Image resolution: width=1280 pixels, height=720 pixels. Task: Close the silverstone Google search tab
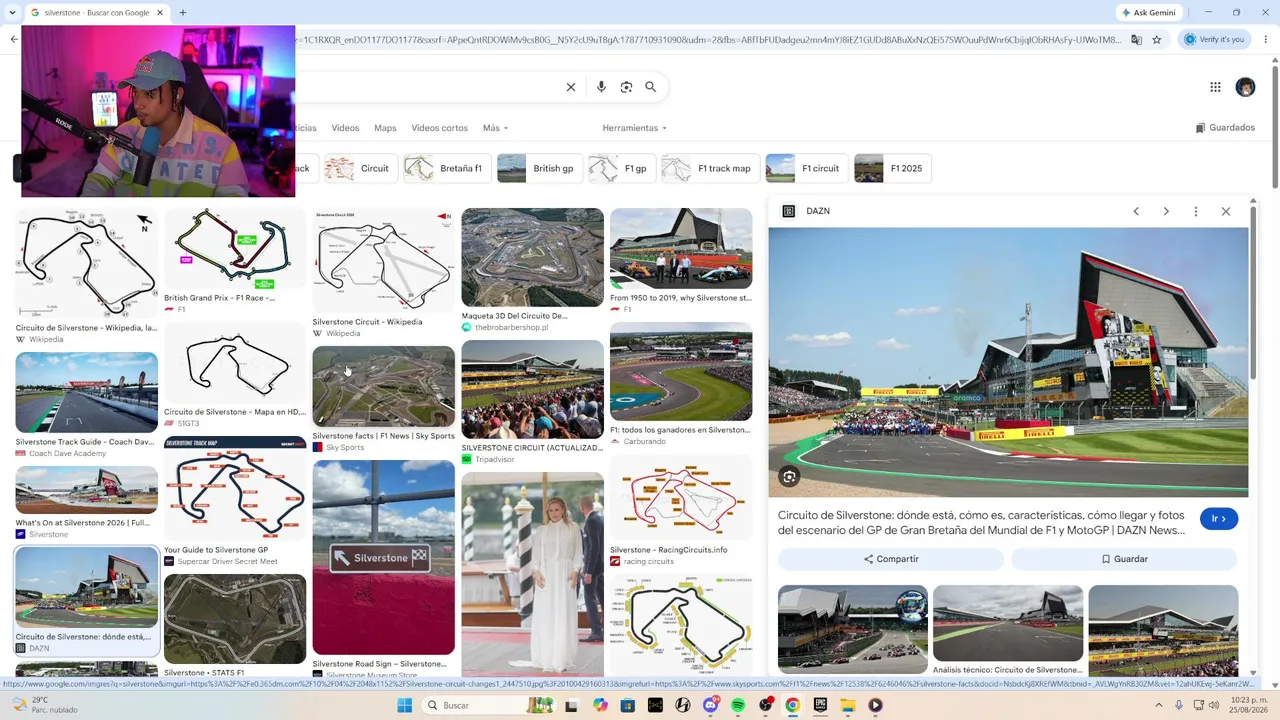point(160,13)
